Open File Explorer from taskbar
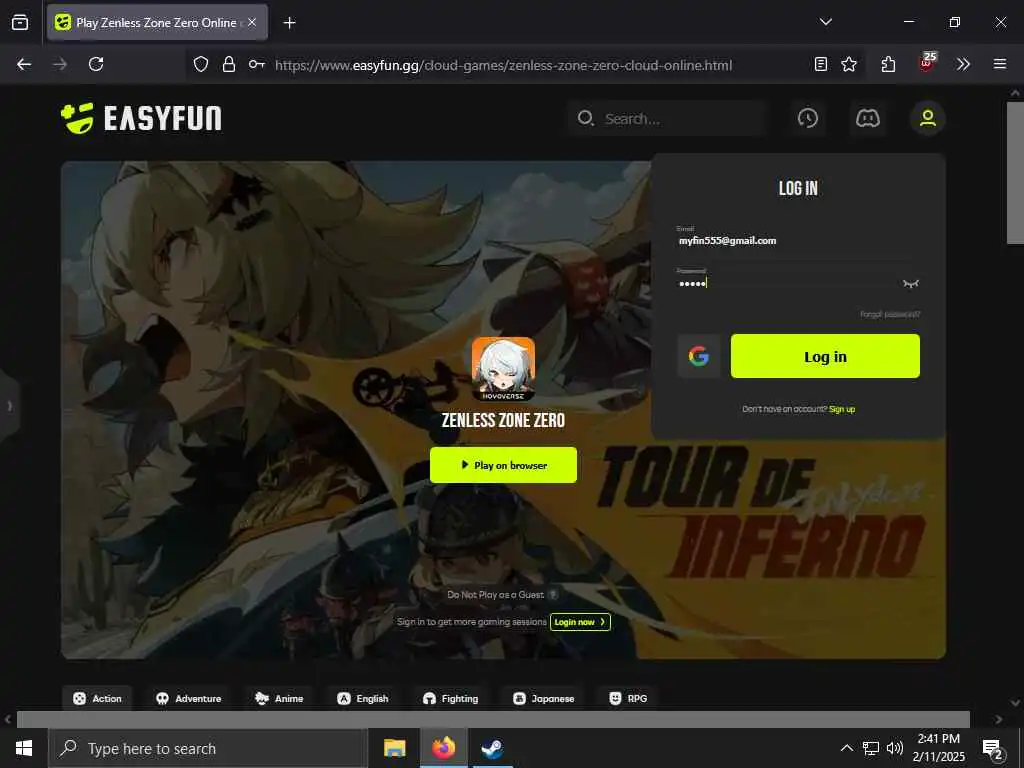Image resolution: width=1024 pixels, height=768 pixels. [x=394, y=748]
